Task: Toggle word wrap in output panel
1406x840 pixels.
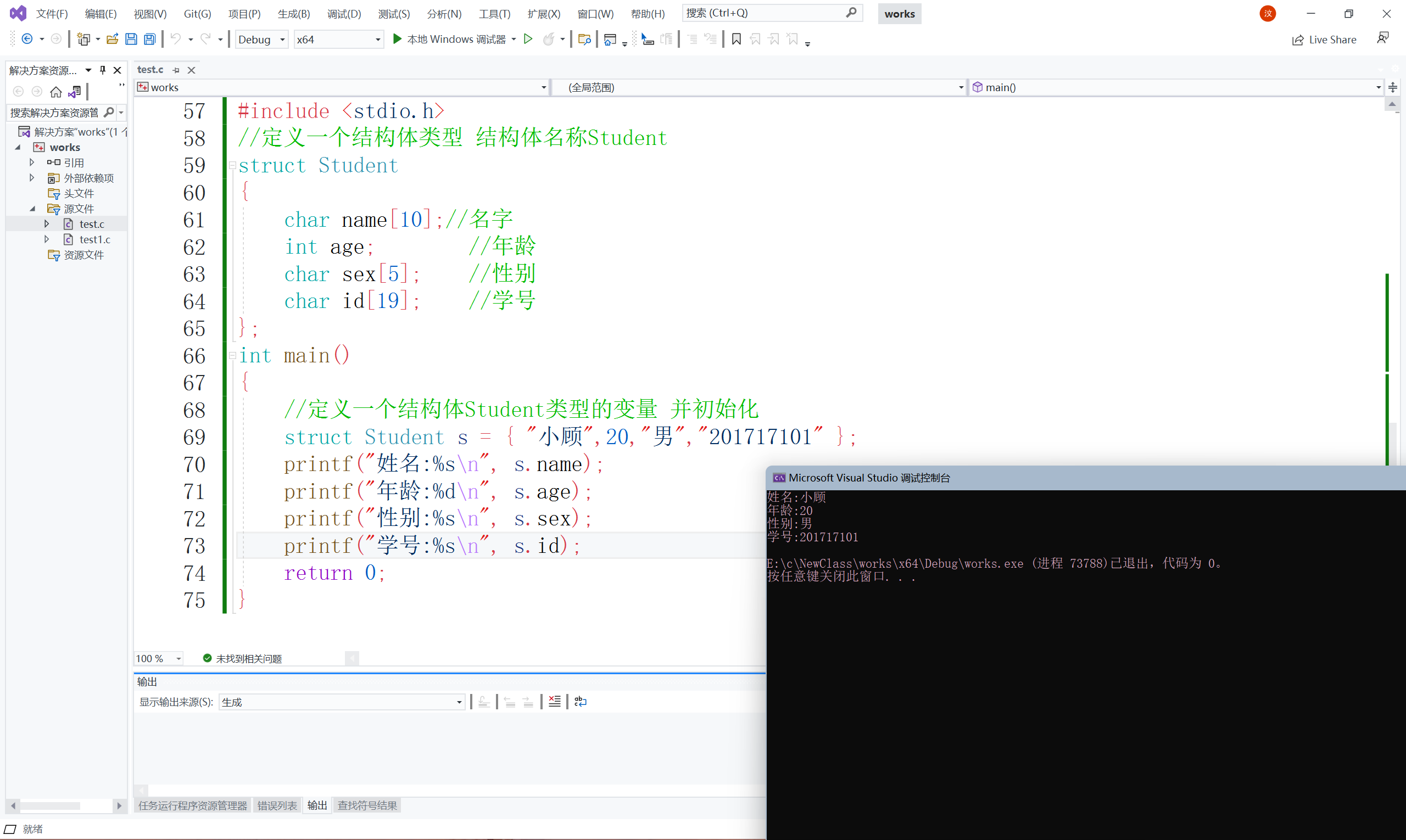Action: (581, 701)
